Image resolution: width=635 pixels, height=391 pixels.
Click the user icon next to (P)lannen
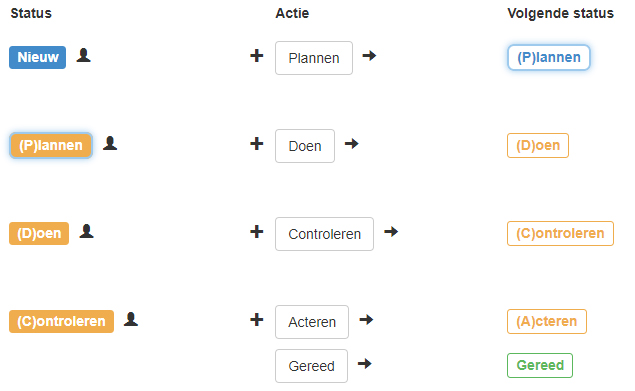[110, 143]
